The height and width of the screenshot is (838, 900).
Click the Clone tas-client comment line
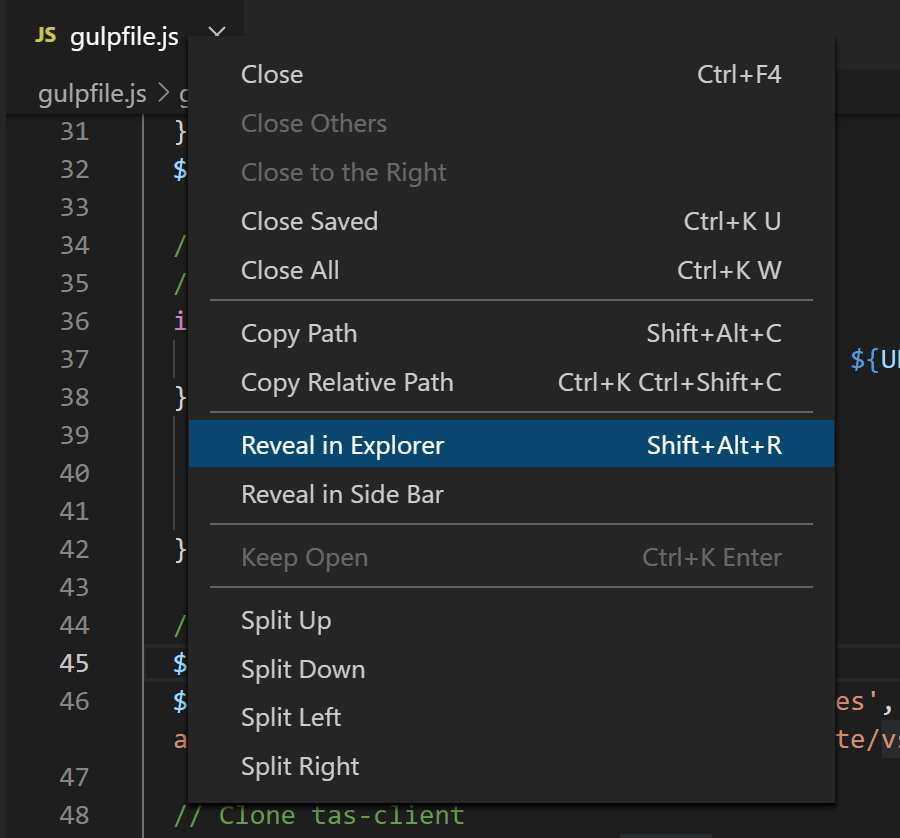point(322,815)
